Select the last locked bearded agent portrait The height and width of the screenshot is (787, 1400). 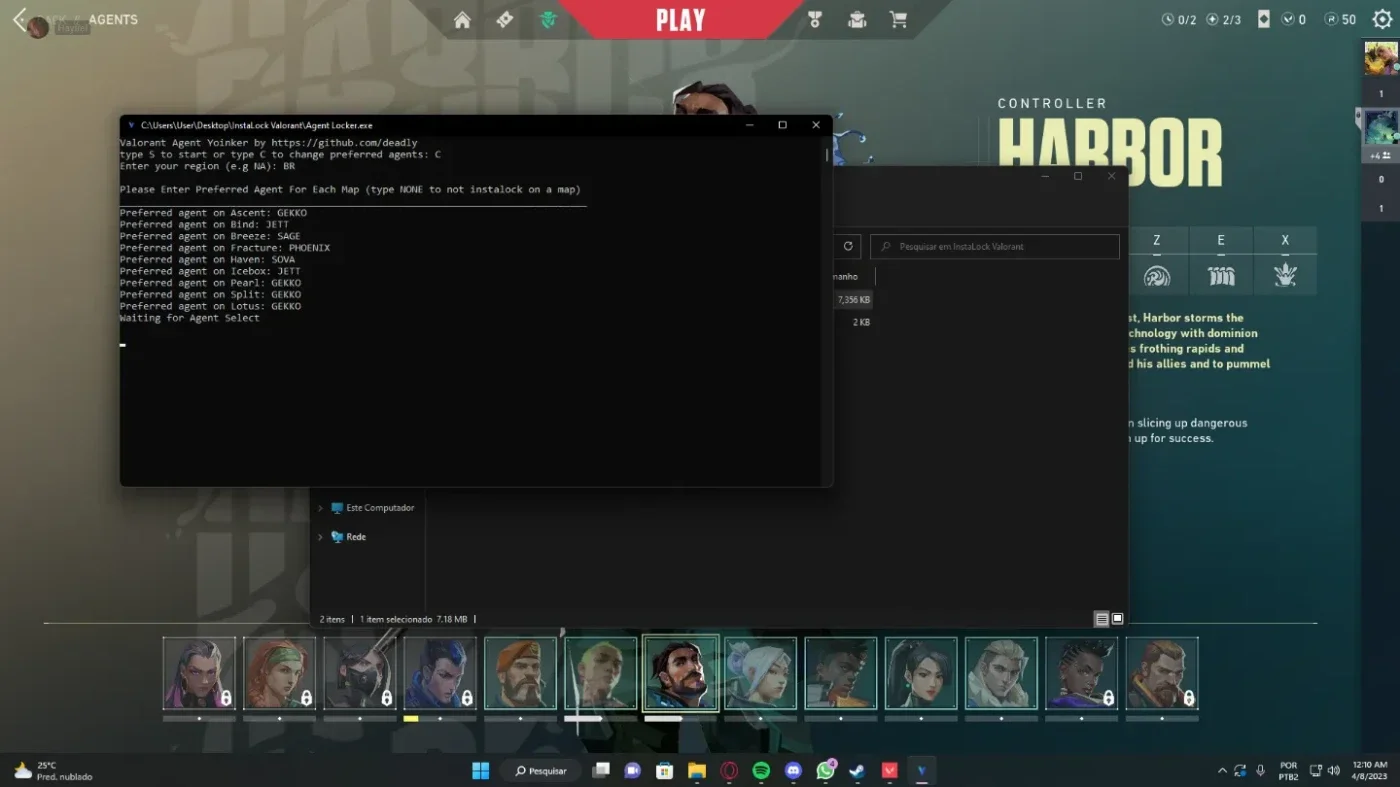(1162, 673)
